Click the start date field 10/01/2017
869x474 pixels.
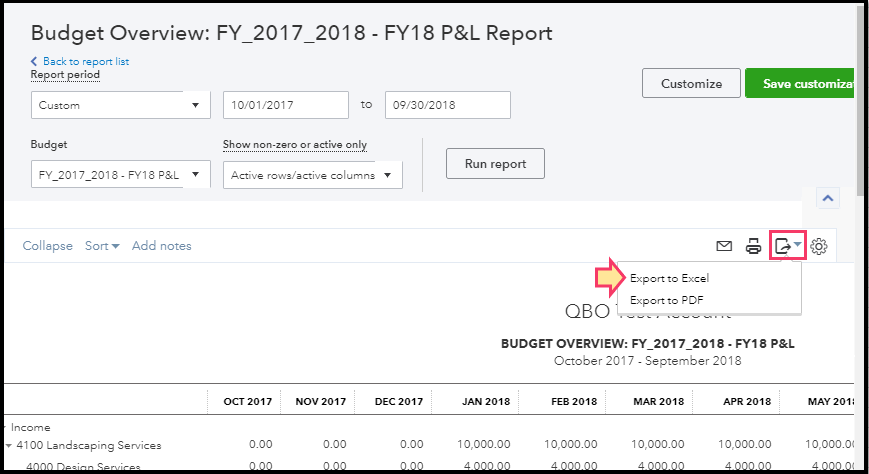point(286,105)
